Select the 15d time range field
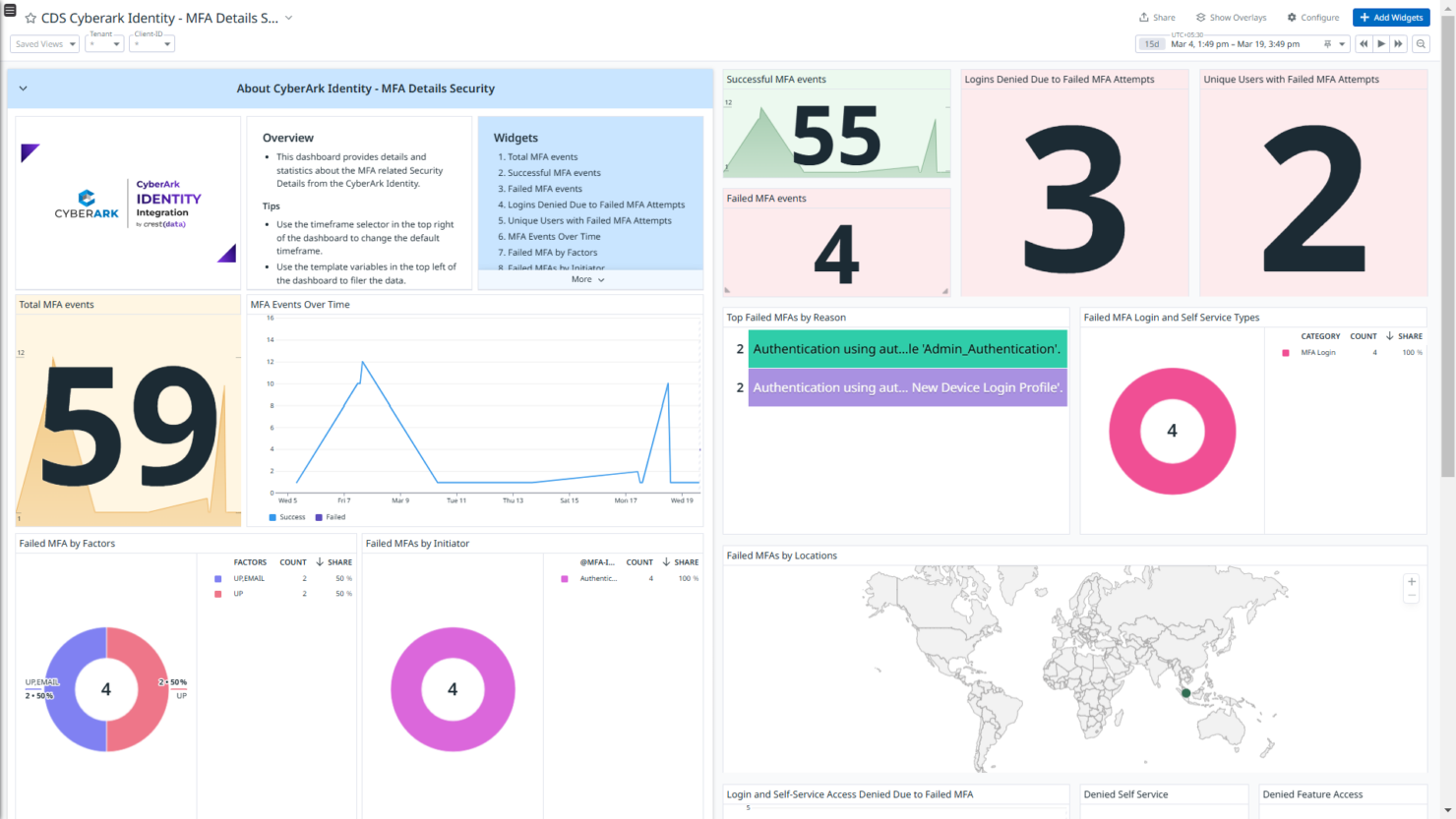The image size is (1456, 819). 1151,44
